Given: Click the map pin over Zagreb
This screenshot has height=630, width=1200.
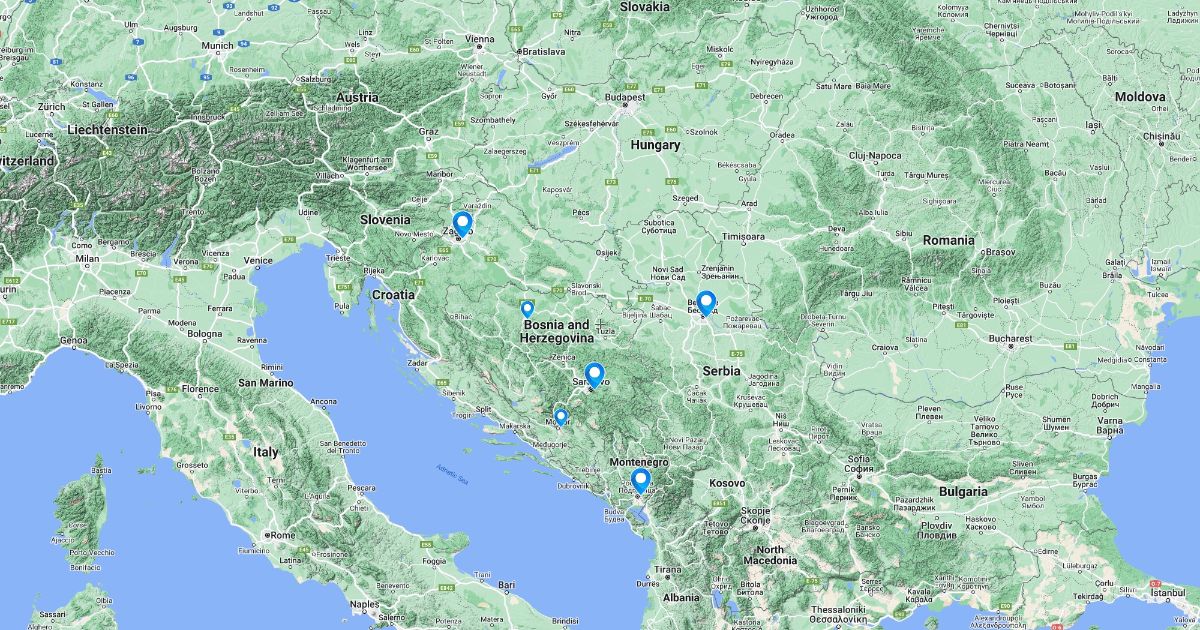Looking at the screenshot, I should (x=461, y=224).
